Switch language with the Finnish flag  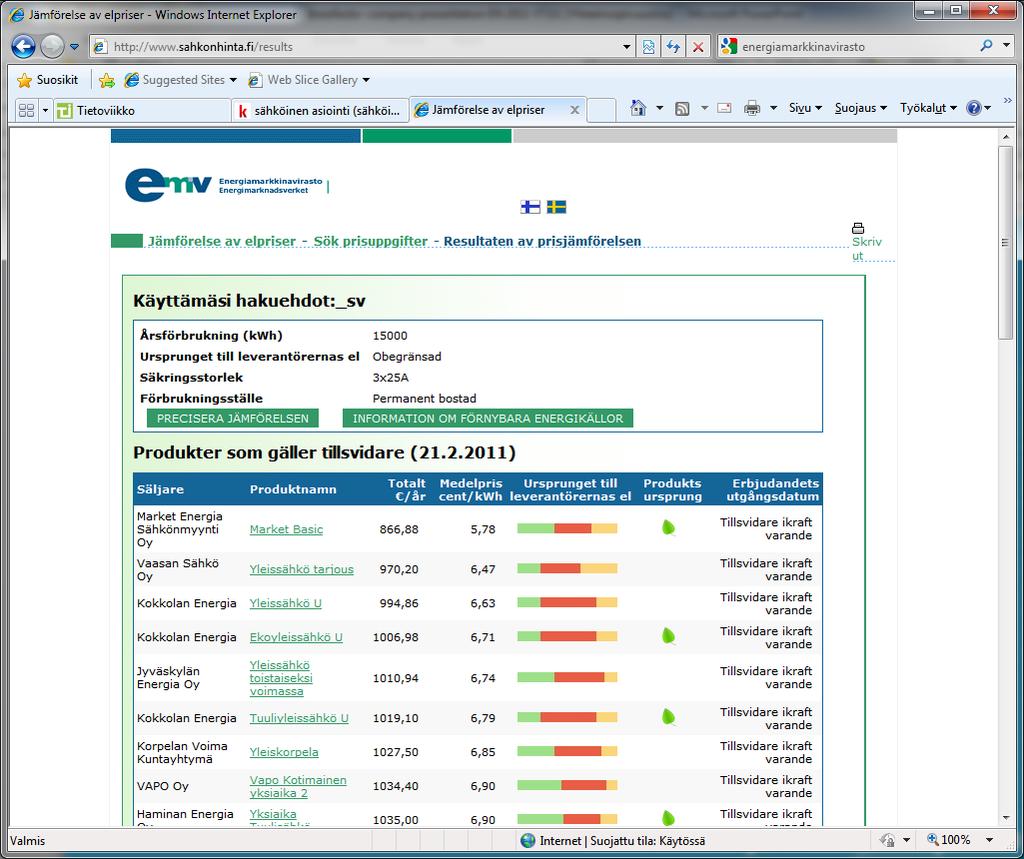(530, 207)
